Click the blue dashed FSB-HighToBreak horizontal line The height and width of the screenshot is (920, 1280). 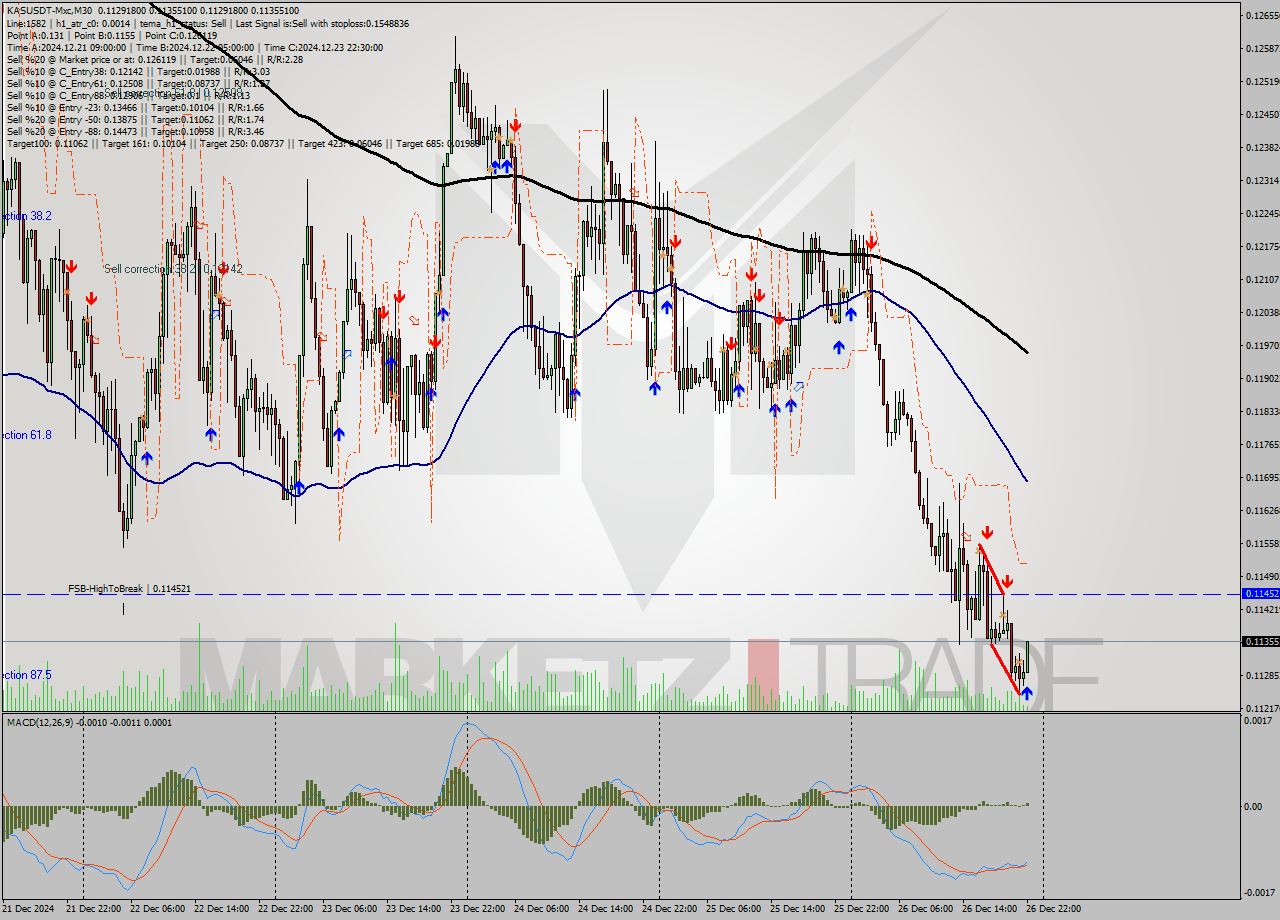point(620,594)
